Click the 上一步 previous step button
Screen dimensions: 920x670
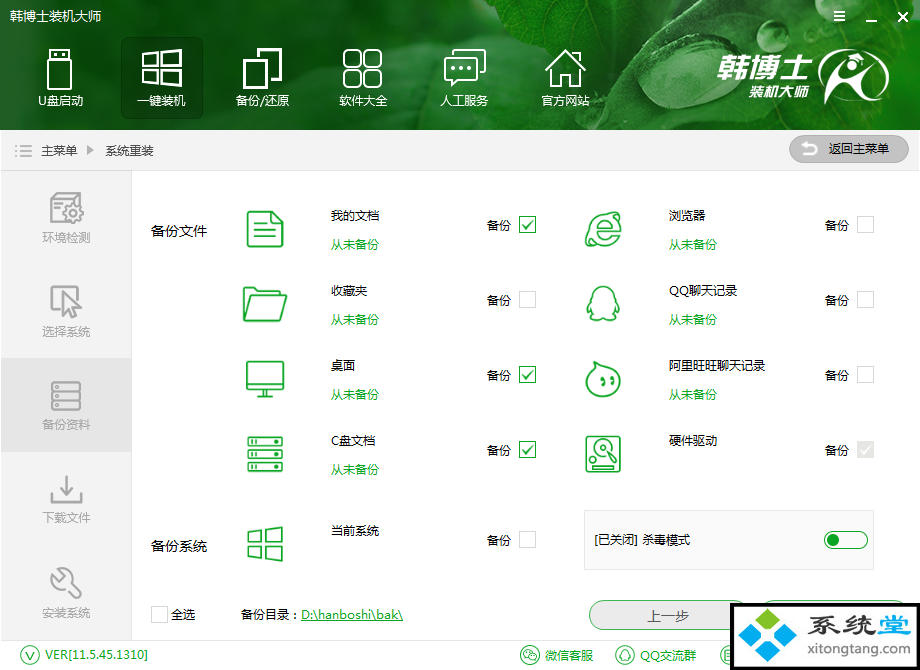pos(667,615)
